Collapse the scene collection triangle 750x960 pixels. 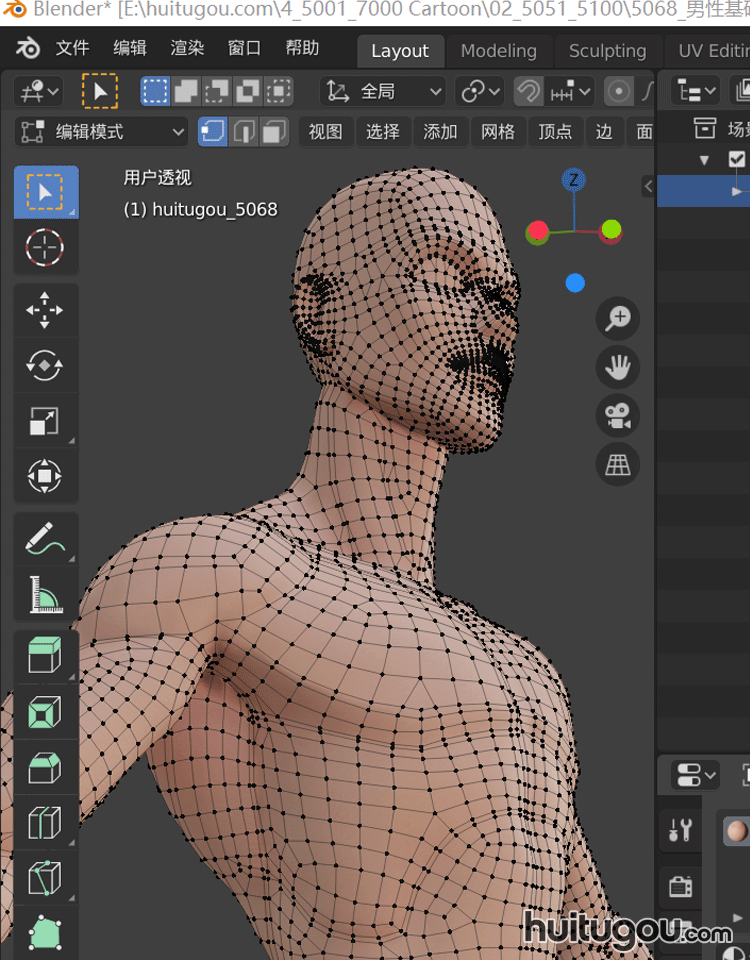(x=704, y=160)
